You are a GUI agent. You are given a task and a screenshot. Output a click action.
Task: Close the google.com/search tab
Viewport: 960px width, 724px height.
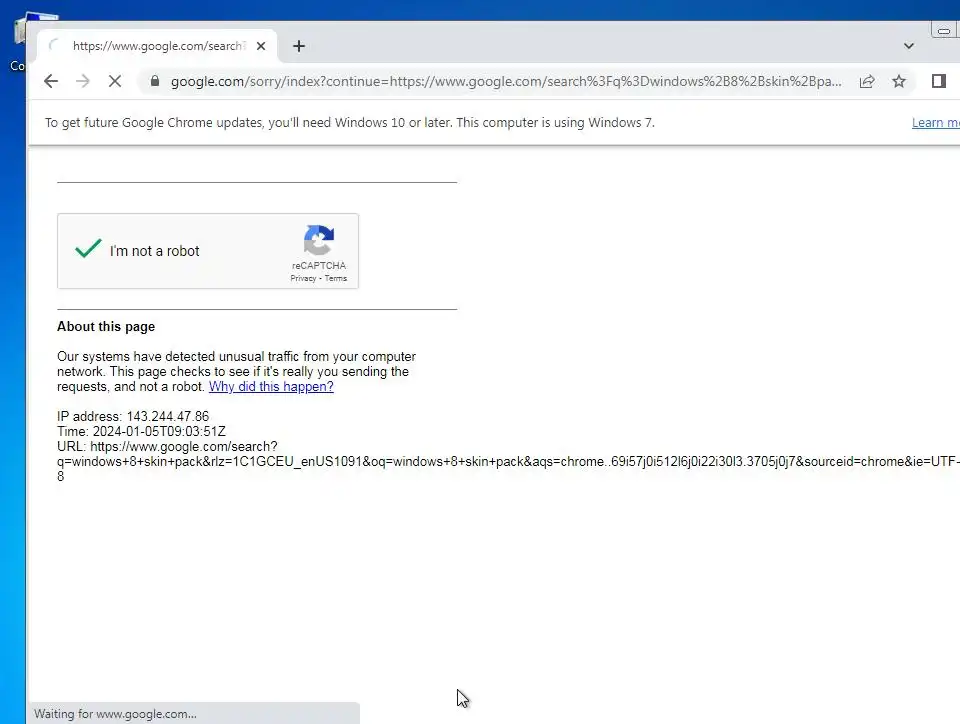261,46
